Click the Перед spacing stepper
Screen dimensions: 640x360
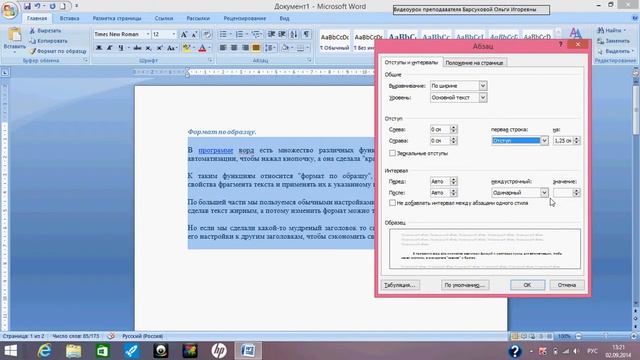click(453, 181)
